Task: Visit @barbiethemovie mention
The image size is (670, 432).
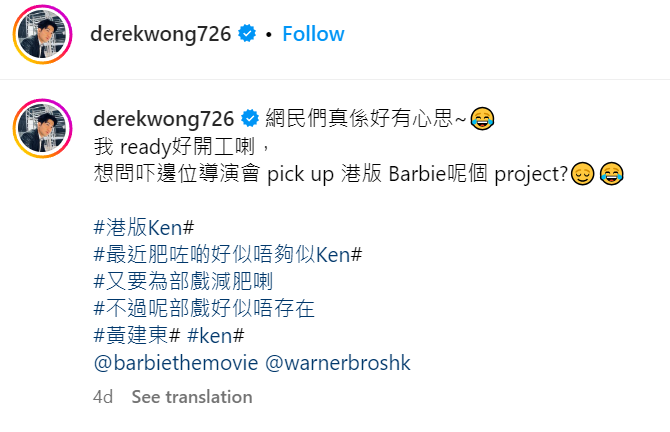Action: [176, 363]
